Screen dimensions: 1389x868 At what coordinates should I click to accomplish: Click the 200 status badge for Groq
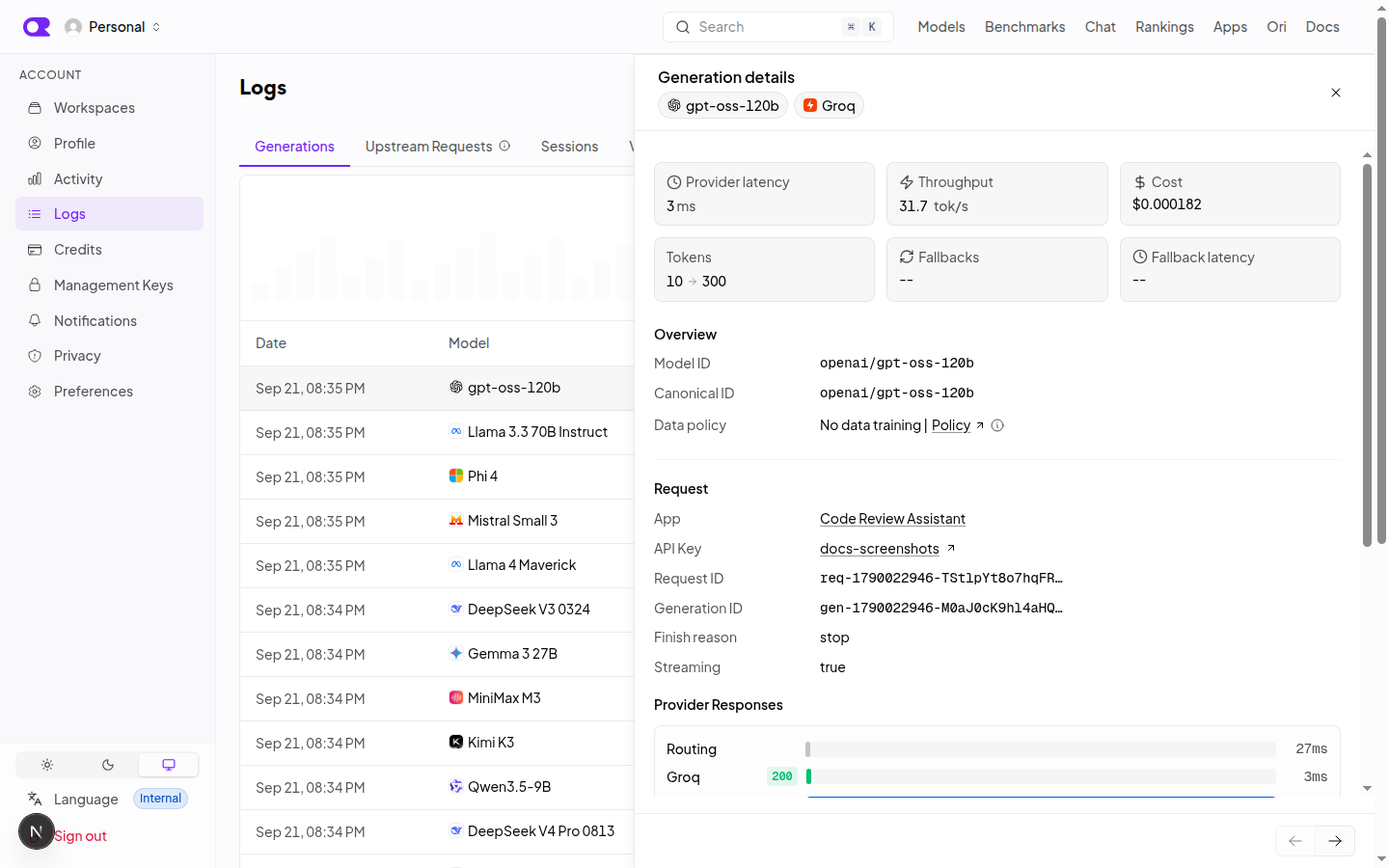[x=781, y=776]
